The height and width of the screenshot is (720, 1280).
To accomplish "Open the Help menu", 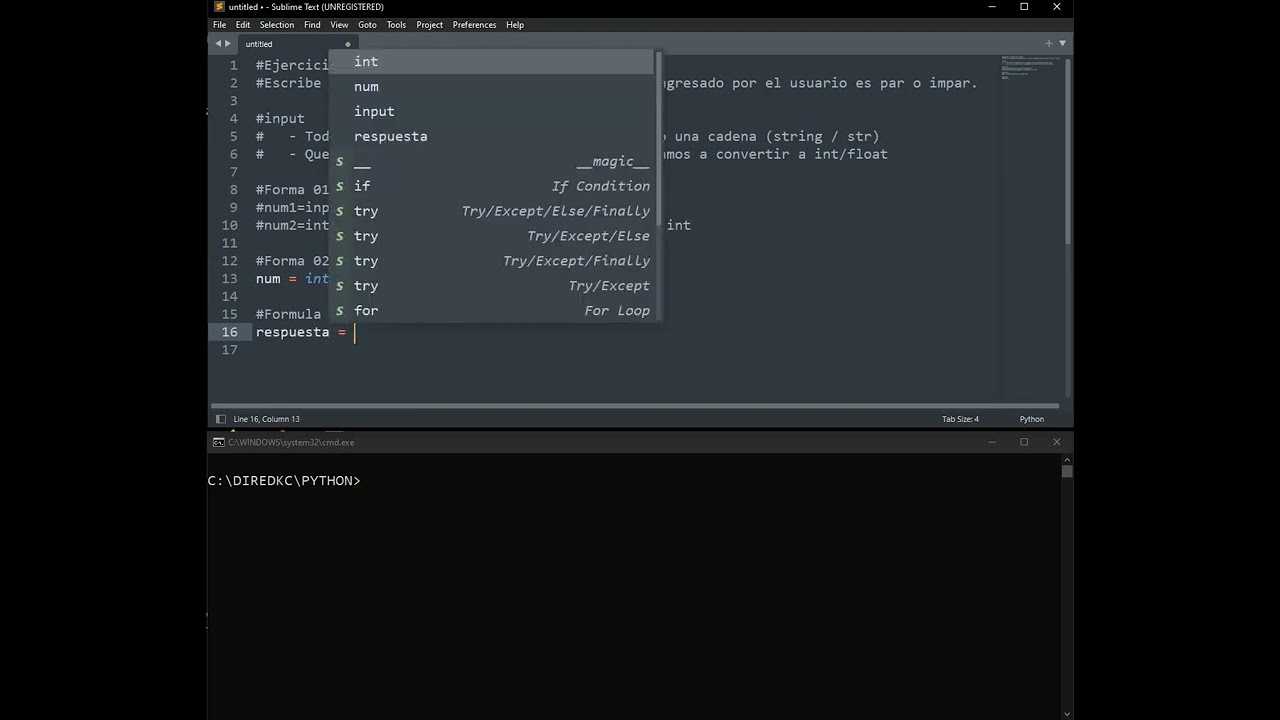I will click(x=515, y=25).
